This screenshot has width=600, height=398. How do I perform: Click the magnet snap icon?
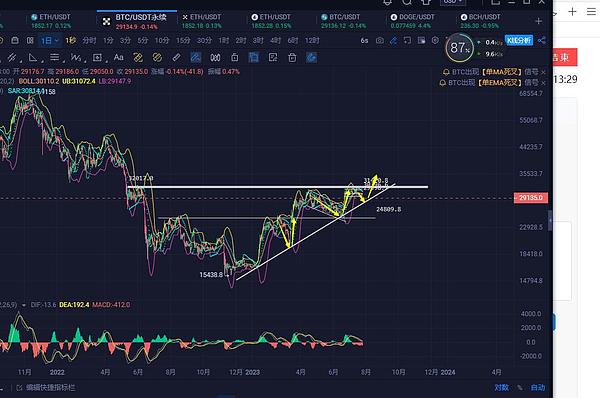(215, 58)
